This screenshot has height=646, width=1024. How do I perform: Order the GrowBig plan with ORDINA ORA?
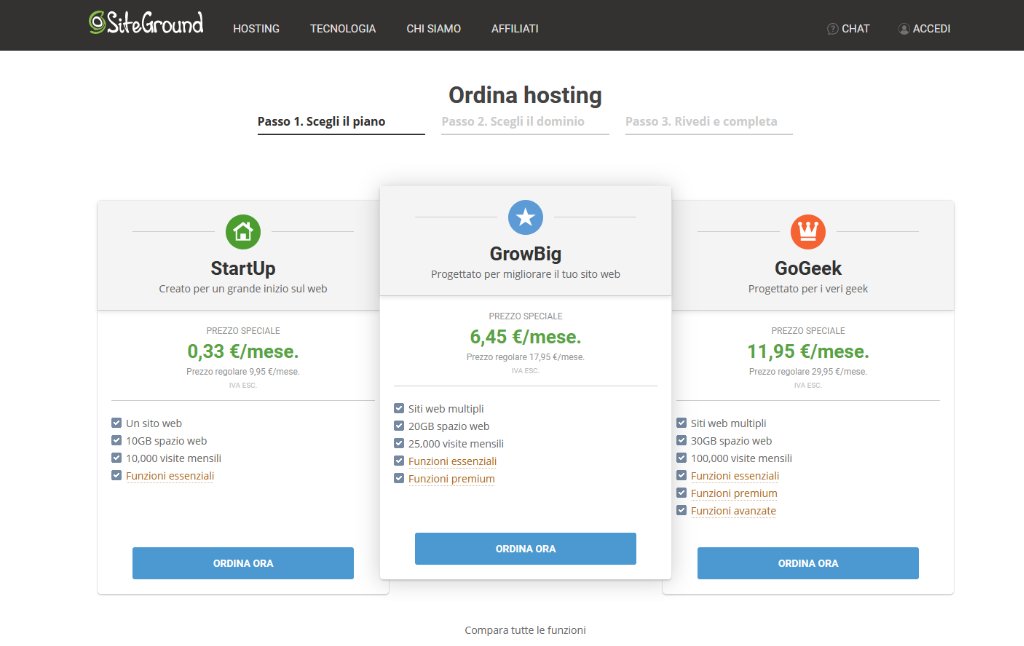(525, 549)
